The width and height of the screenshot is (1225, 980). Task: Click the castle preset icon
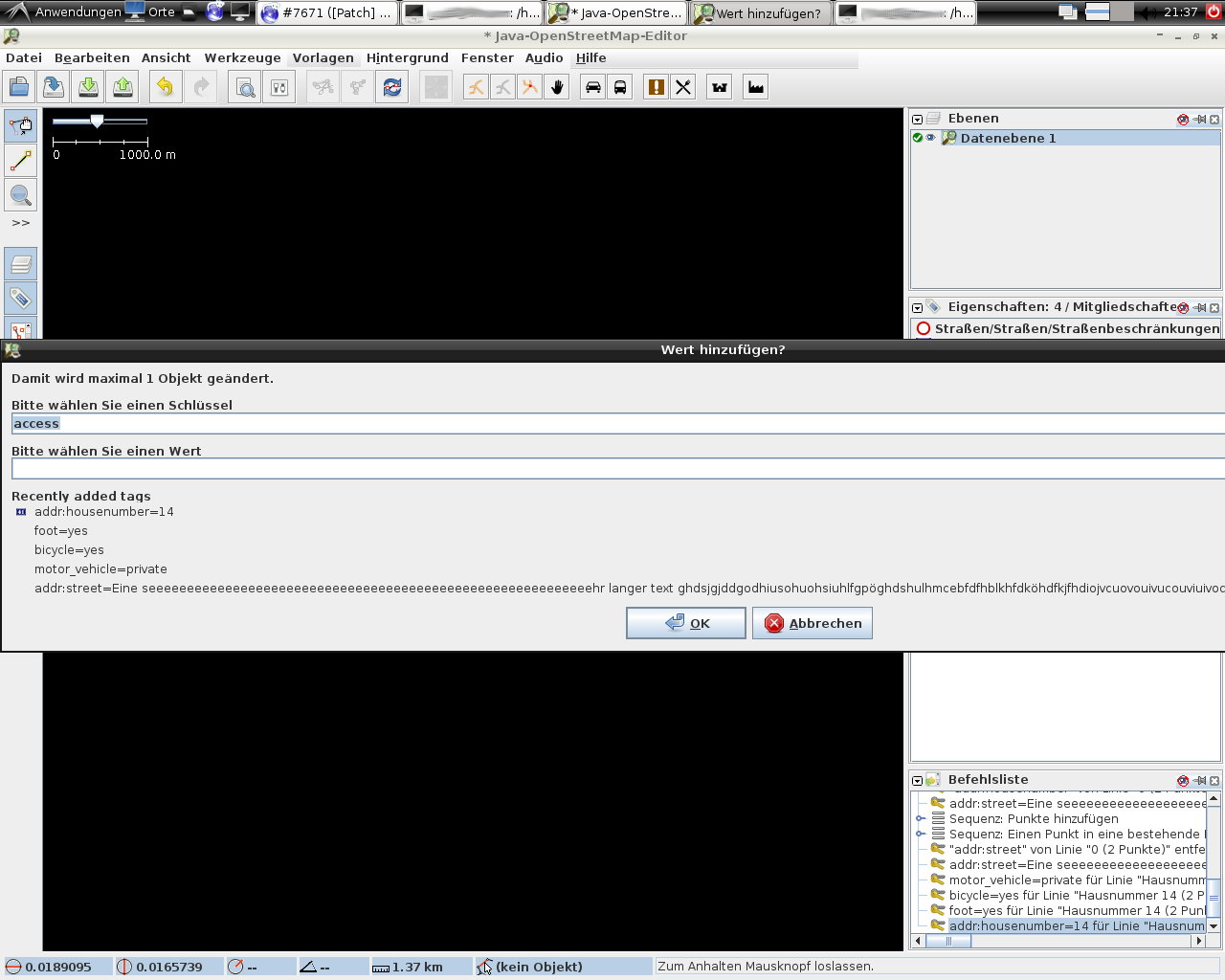click(x=720, y=87)
